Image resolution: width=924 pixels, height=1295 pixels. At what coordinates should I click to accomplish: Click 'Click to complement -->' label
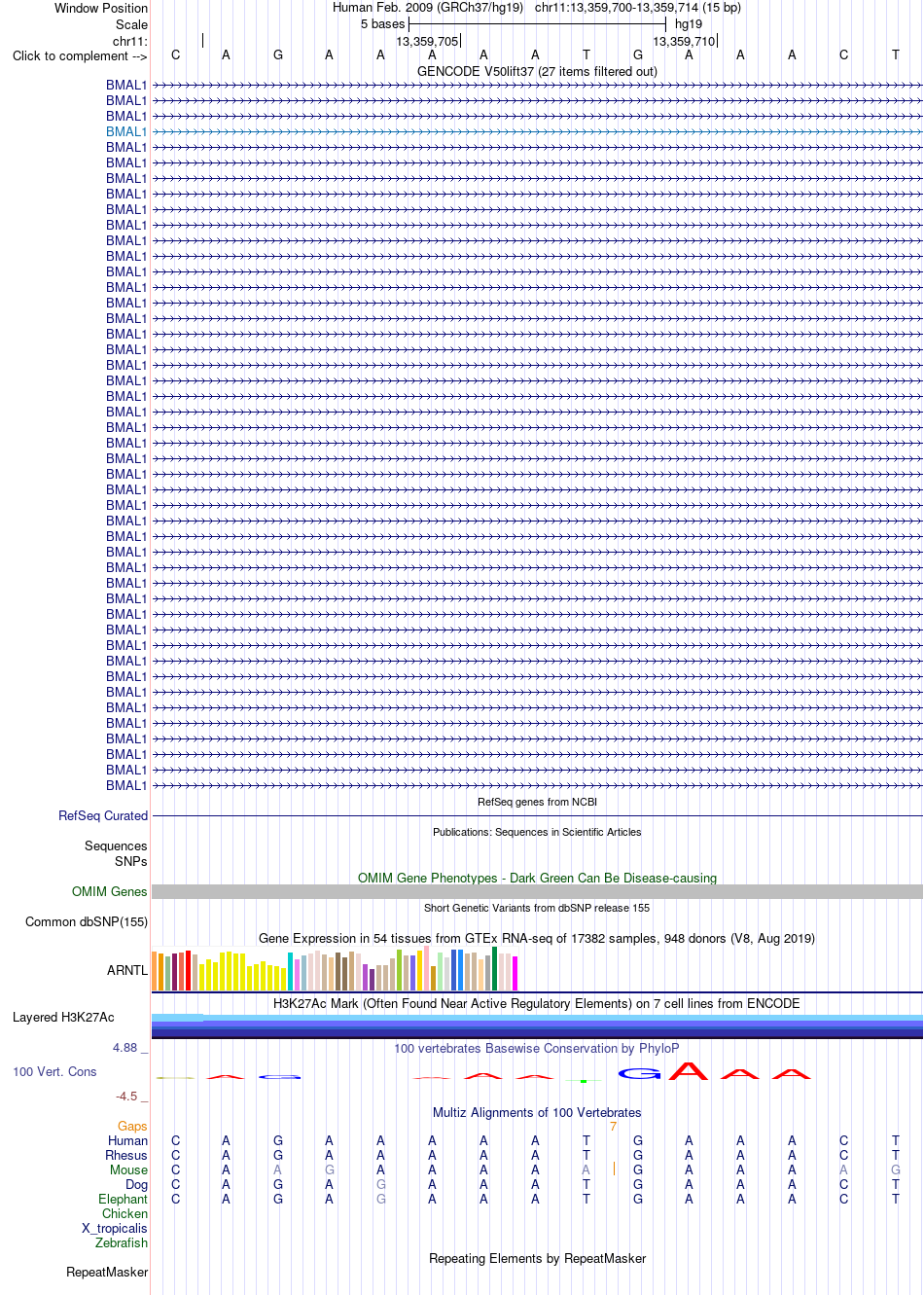click(x=80, y=55)
